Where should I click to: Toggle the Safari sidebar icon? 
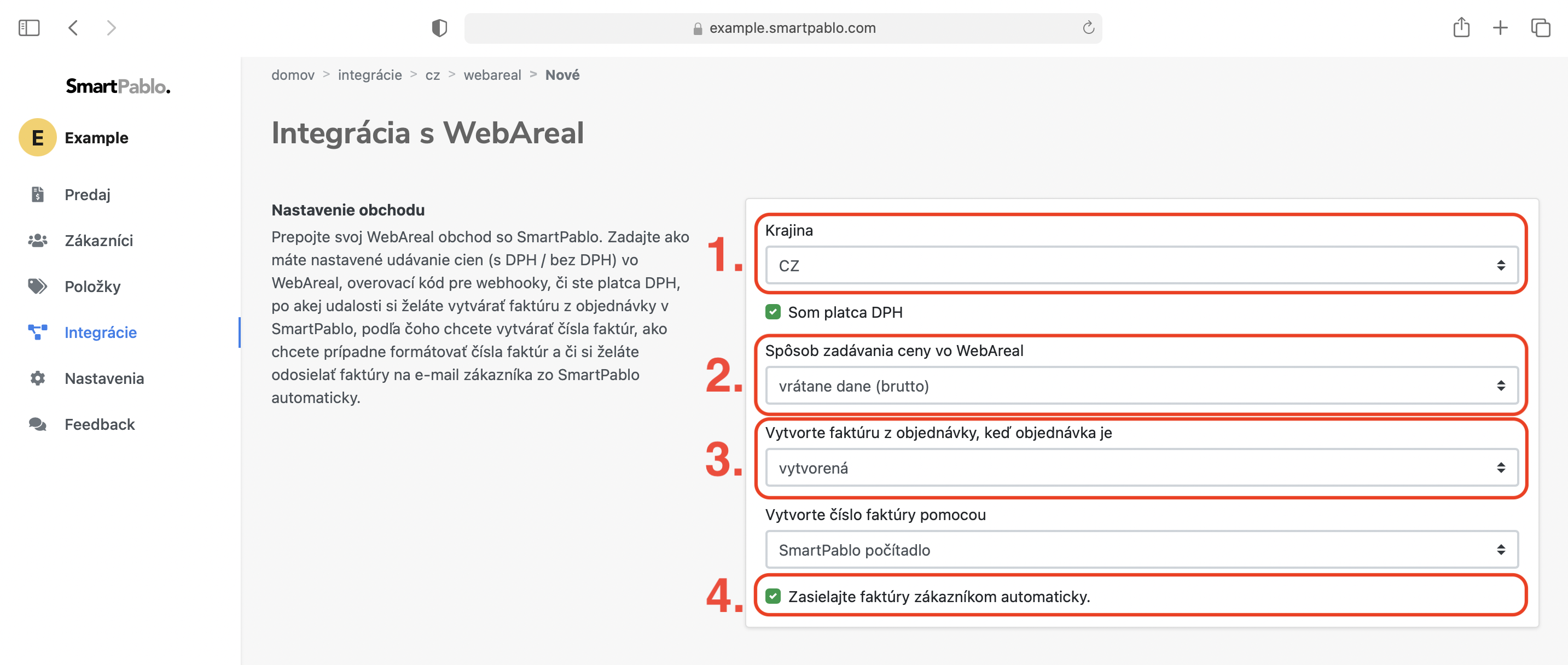tap(28, 28)
